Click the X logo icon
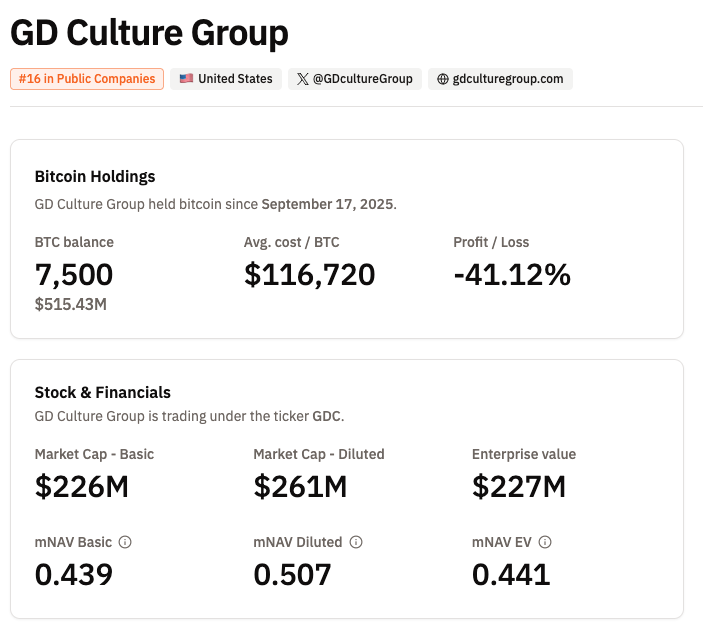This screenshot has width=703, height=628. click(x=303, y=79)
